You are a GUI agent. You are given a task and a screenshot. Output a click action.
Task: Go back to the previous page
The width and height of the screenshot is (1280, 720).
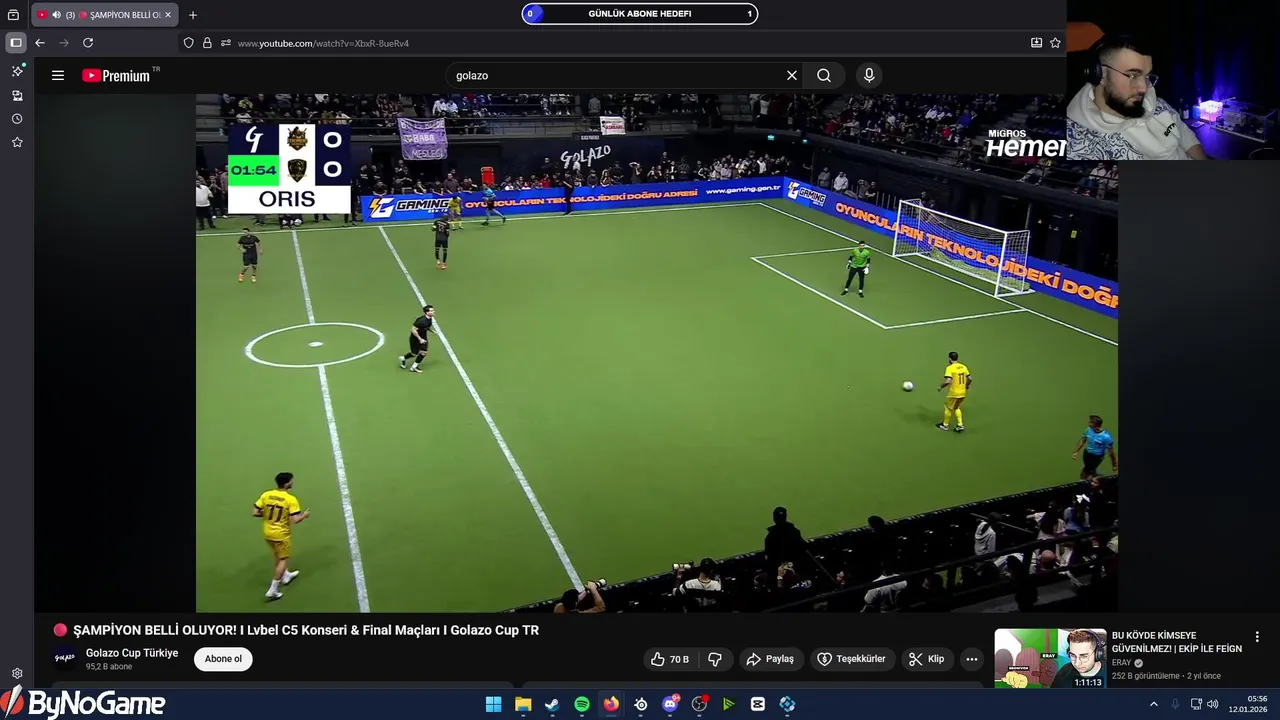point(40,43)
